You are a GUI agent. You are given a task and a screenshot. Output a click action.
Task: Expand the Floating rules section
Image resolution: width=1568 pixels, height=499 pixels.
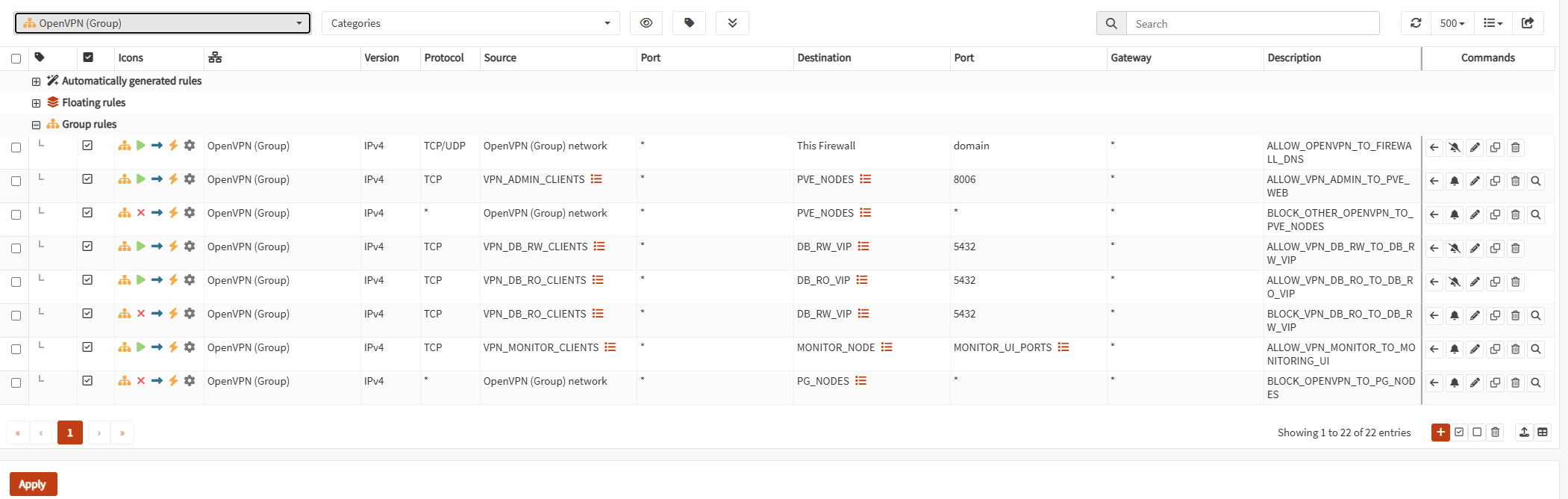point(36,103)
